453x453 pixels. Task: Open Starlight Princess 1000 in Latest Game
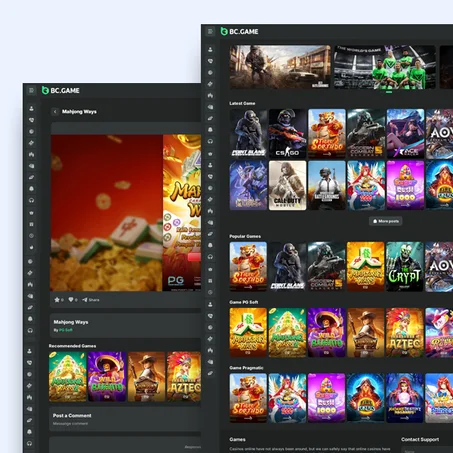click(x=366, y=185)
